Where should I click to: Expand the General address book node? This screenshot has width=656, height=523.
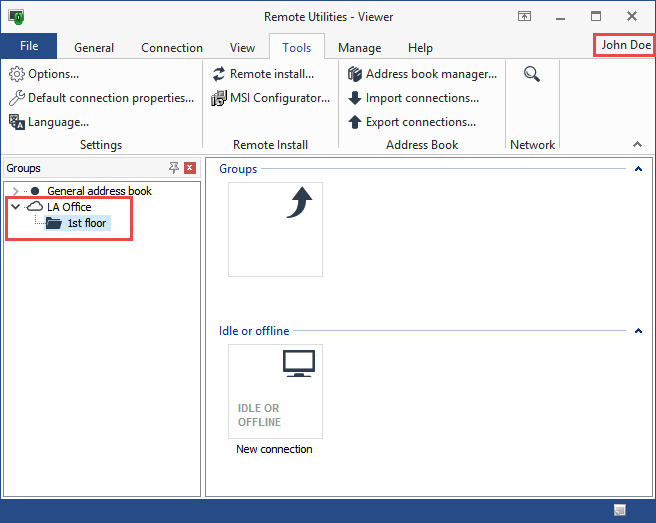coord(15,191)
